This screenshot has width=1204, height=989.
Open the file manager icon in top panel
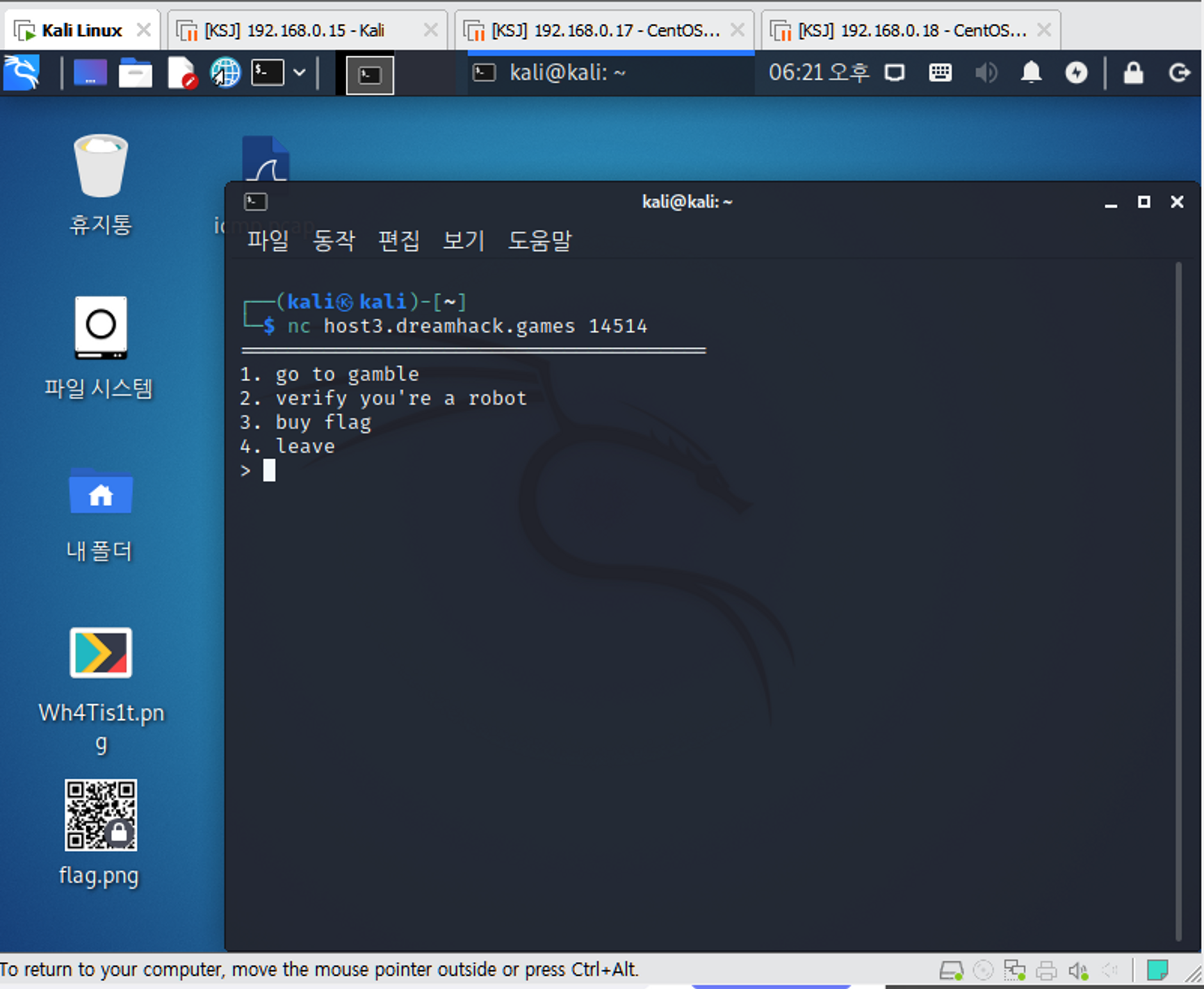(135, 73)
